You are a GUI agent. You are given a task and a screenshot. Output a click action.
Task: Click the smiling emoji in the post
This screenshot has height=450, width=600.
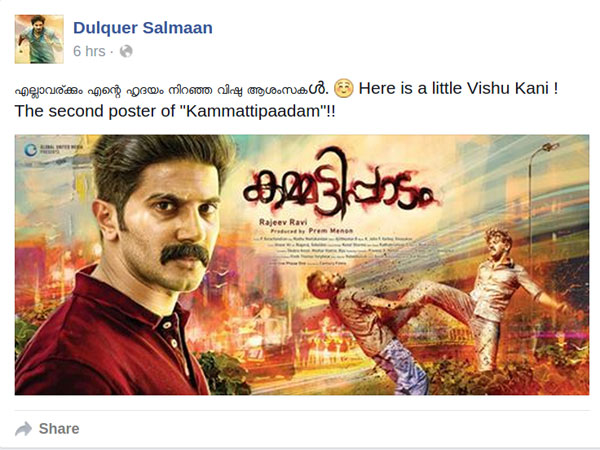pos(344,88)
